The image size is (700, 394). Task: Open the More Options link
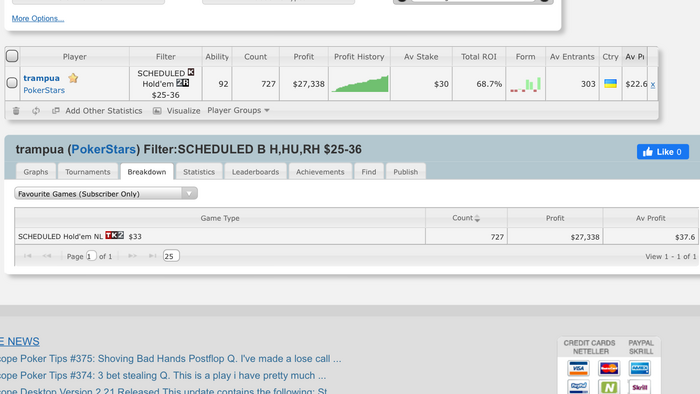pos(38,18)
